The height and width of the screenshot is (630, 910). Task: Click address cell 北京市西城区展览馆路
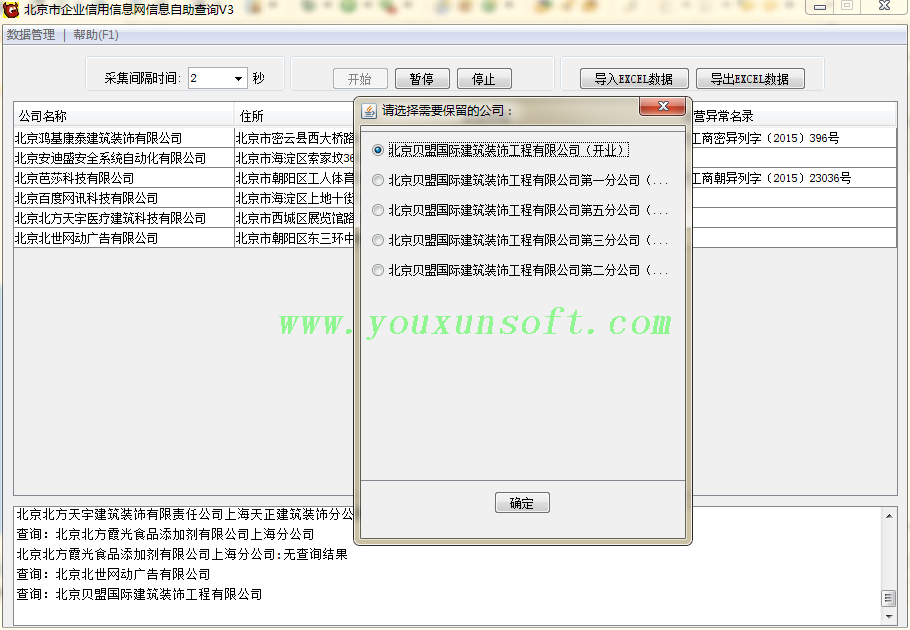(294, 218)
